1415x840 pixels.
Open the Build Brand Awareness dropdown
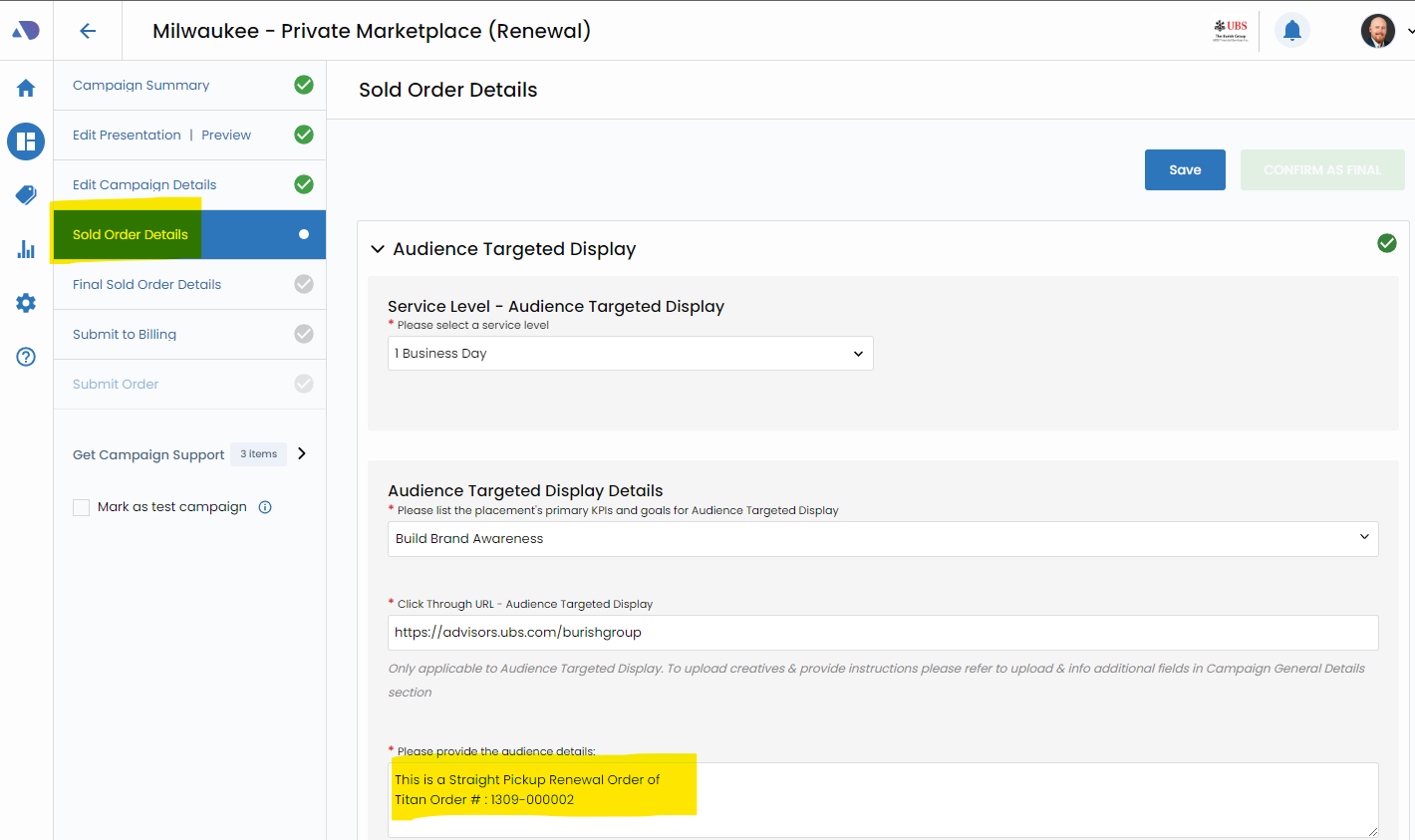[x=882, y=539]
